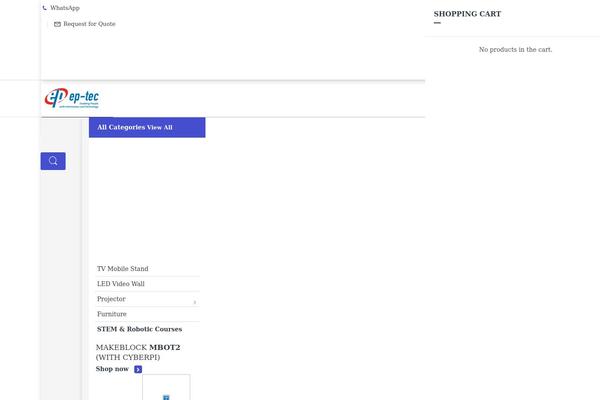The image size is (600, 400).
Task: Click the Shopping Cart heading
Action: [467, 14]
